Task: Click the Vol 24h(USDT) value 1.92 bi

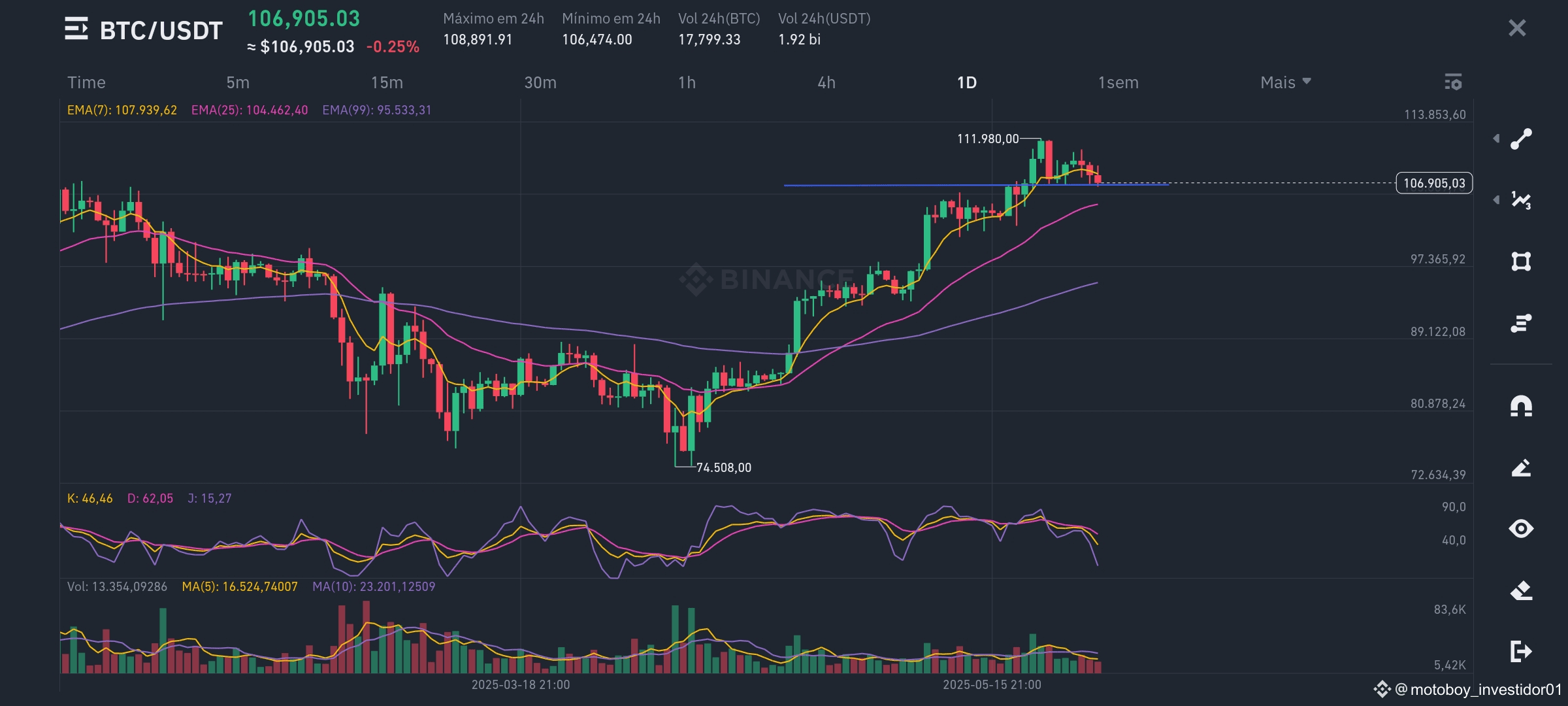Action: point(799,39)
